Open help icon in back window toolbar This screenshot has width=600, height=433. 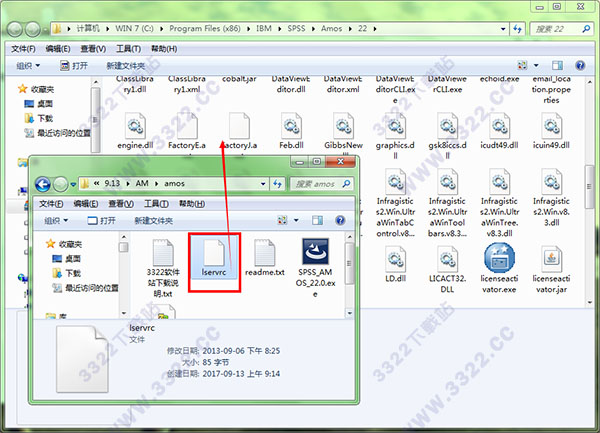tap(580, 65)
